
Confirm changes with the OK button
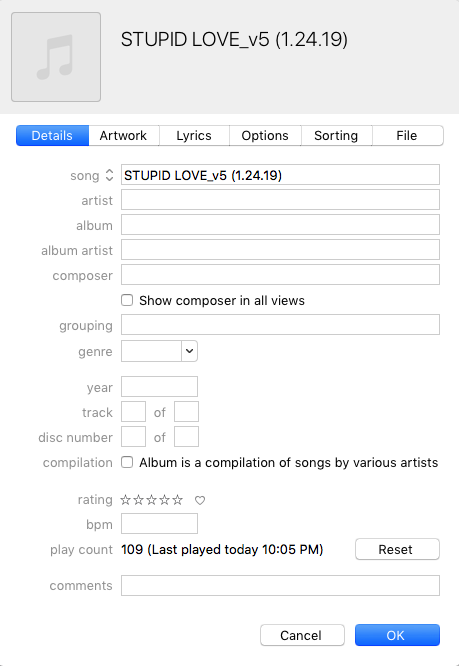point(397,635)
